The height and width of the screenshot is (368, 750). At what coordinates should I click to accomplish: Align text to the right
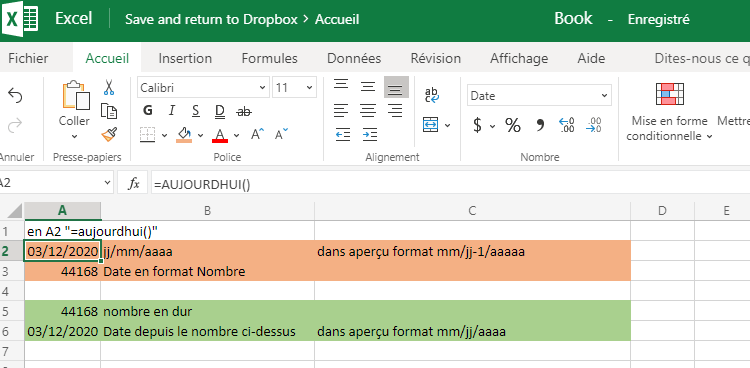pos(395,111)
